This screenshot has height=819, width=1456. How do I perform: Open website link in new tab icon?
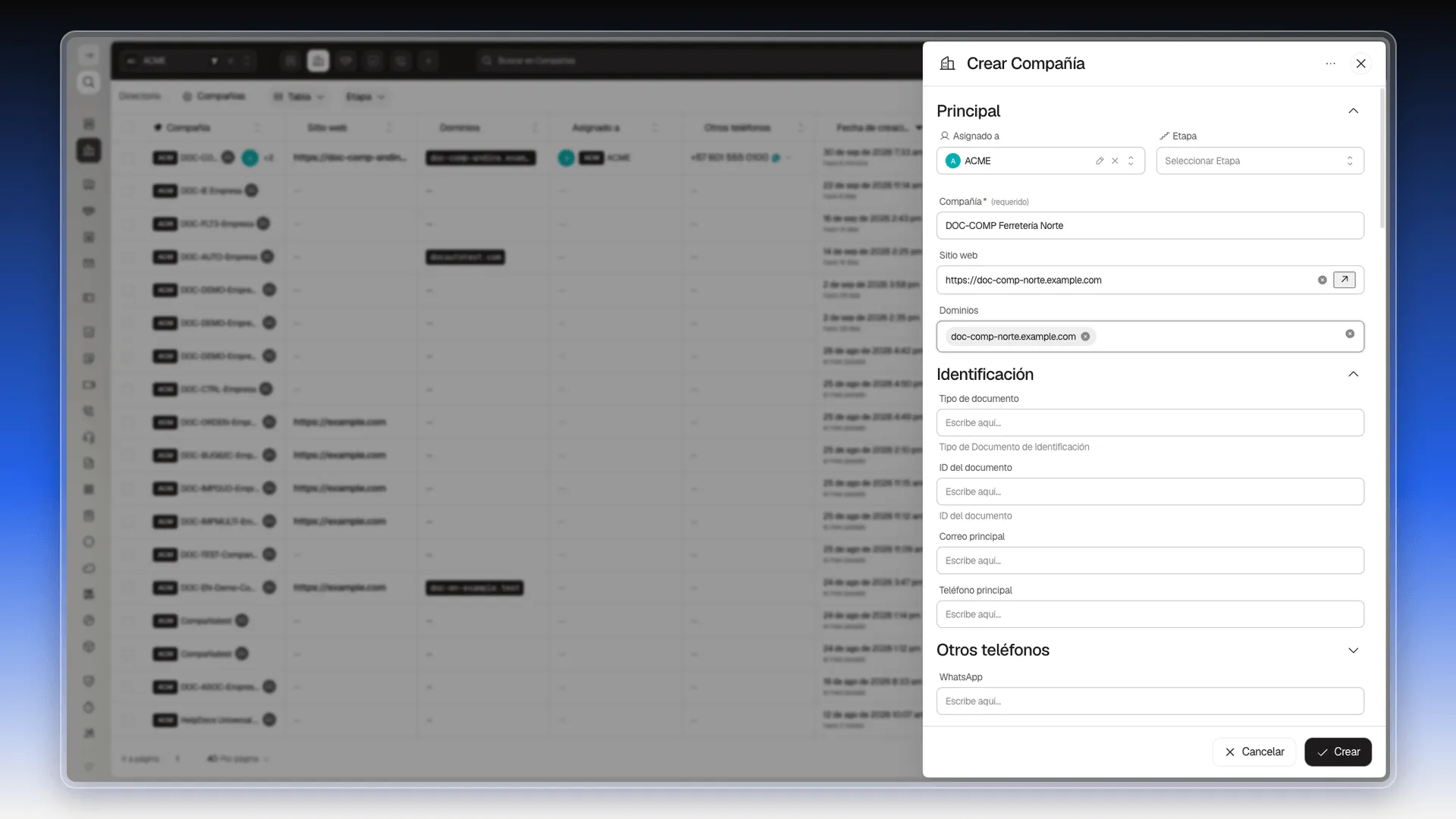1345,280
